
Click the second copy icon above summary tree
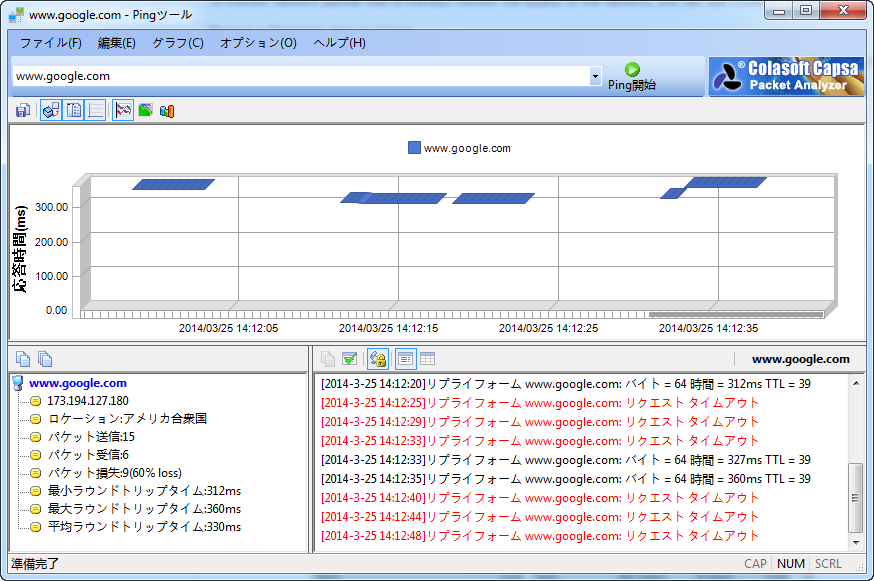point(45,359)
